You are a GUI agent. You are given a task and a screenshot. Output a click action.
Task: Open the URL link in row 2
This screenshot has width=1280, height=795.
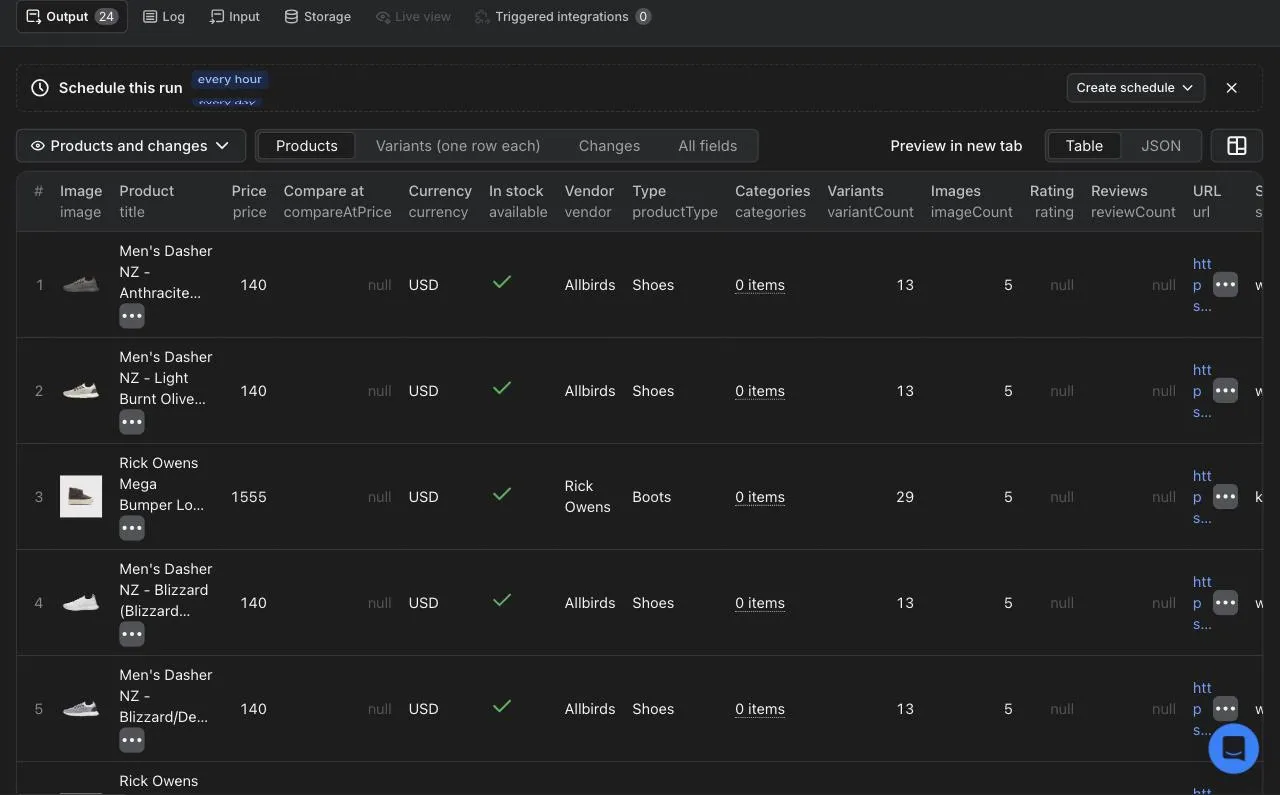coord(1201,391)
